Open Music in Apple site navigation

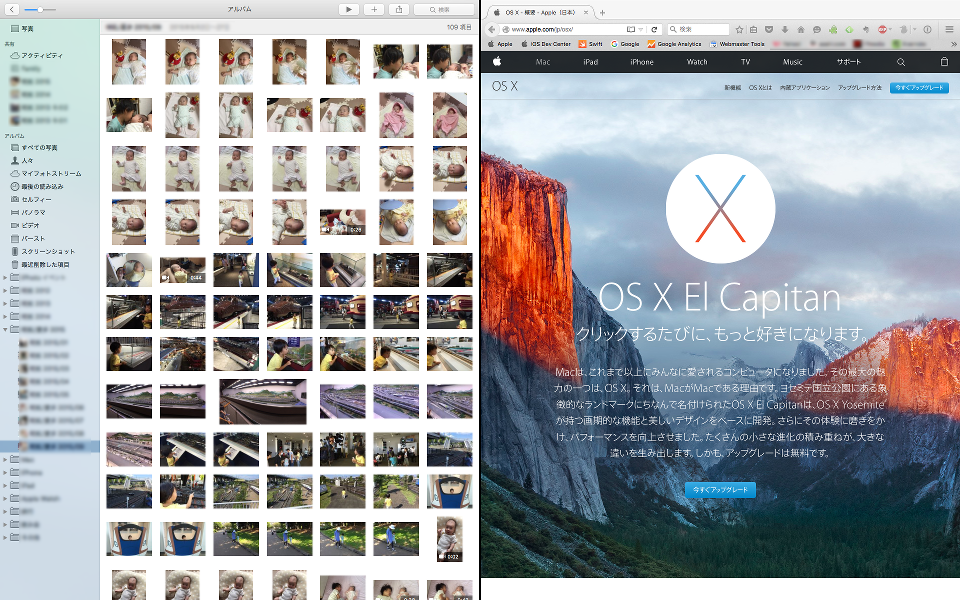coord(792,62)
